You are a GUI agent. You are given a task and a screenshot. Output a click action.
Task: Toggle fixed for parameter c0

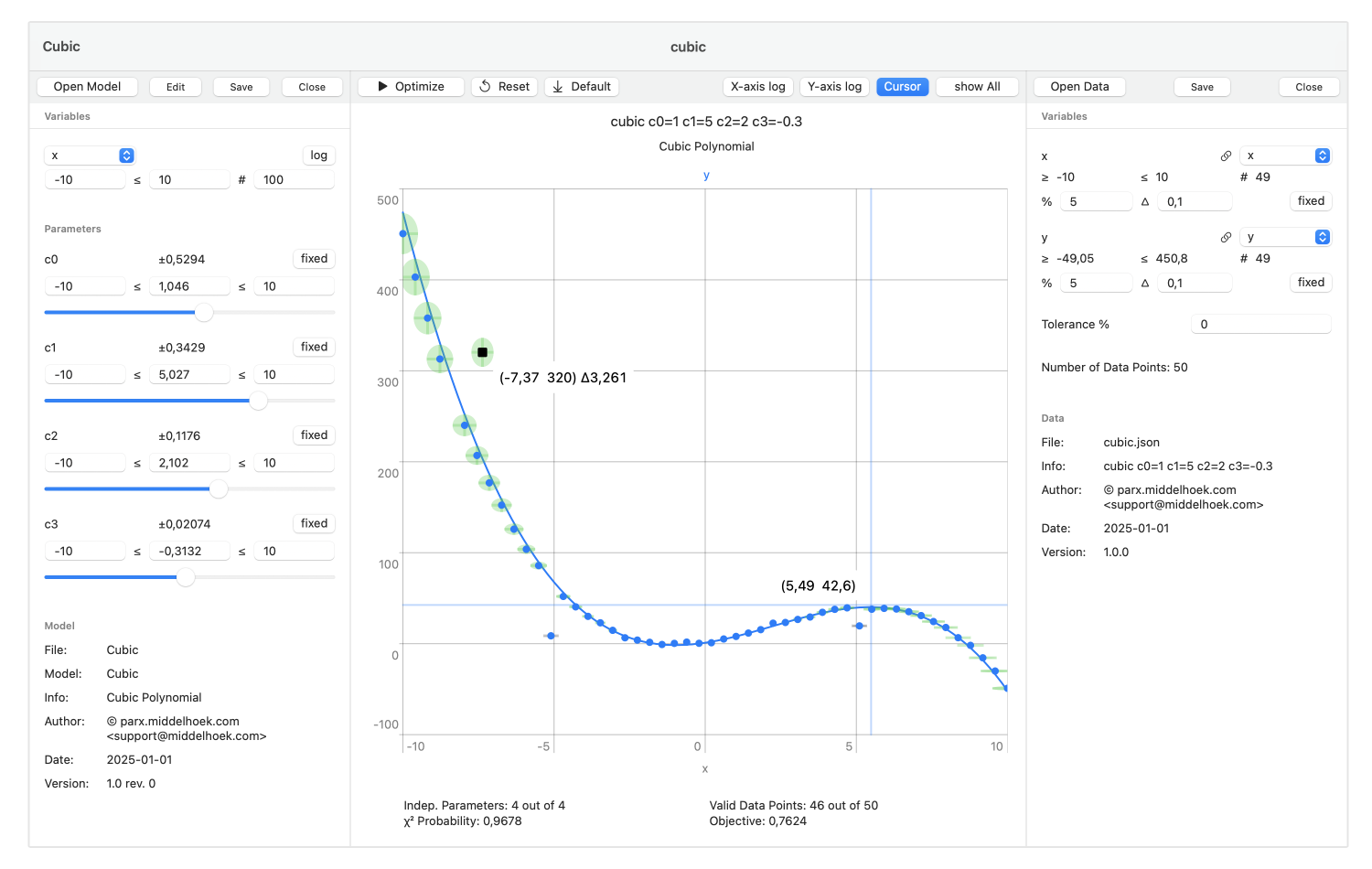[314, 259]
